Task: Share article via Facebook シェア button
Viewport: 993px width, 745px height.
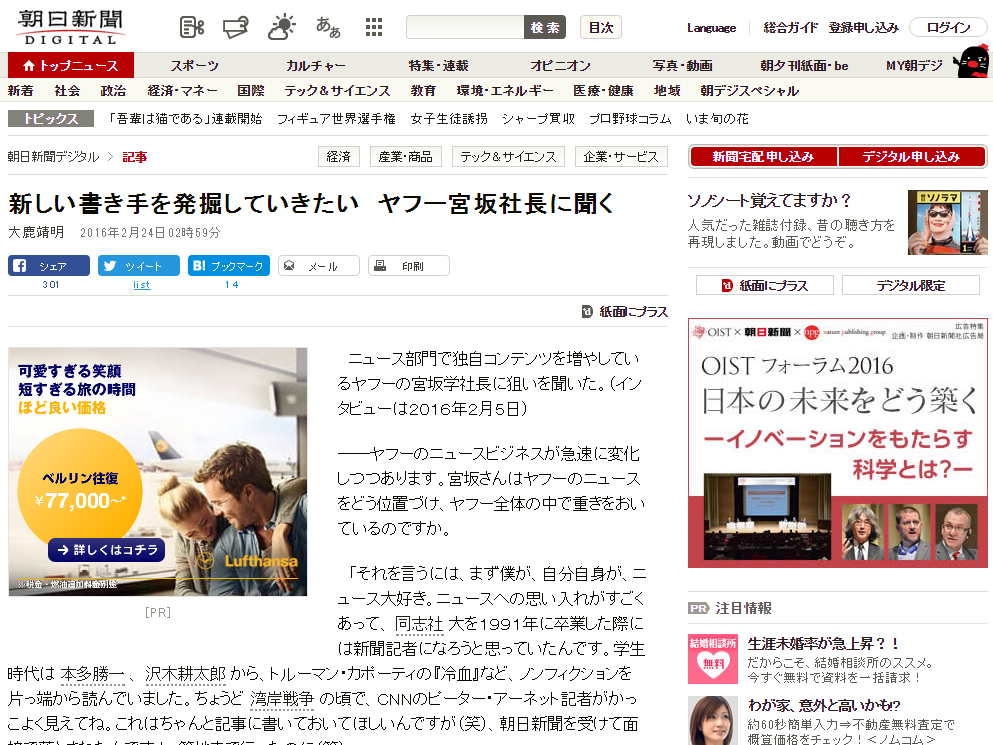Action: coord(49,266)
